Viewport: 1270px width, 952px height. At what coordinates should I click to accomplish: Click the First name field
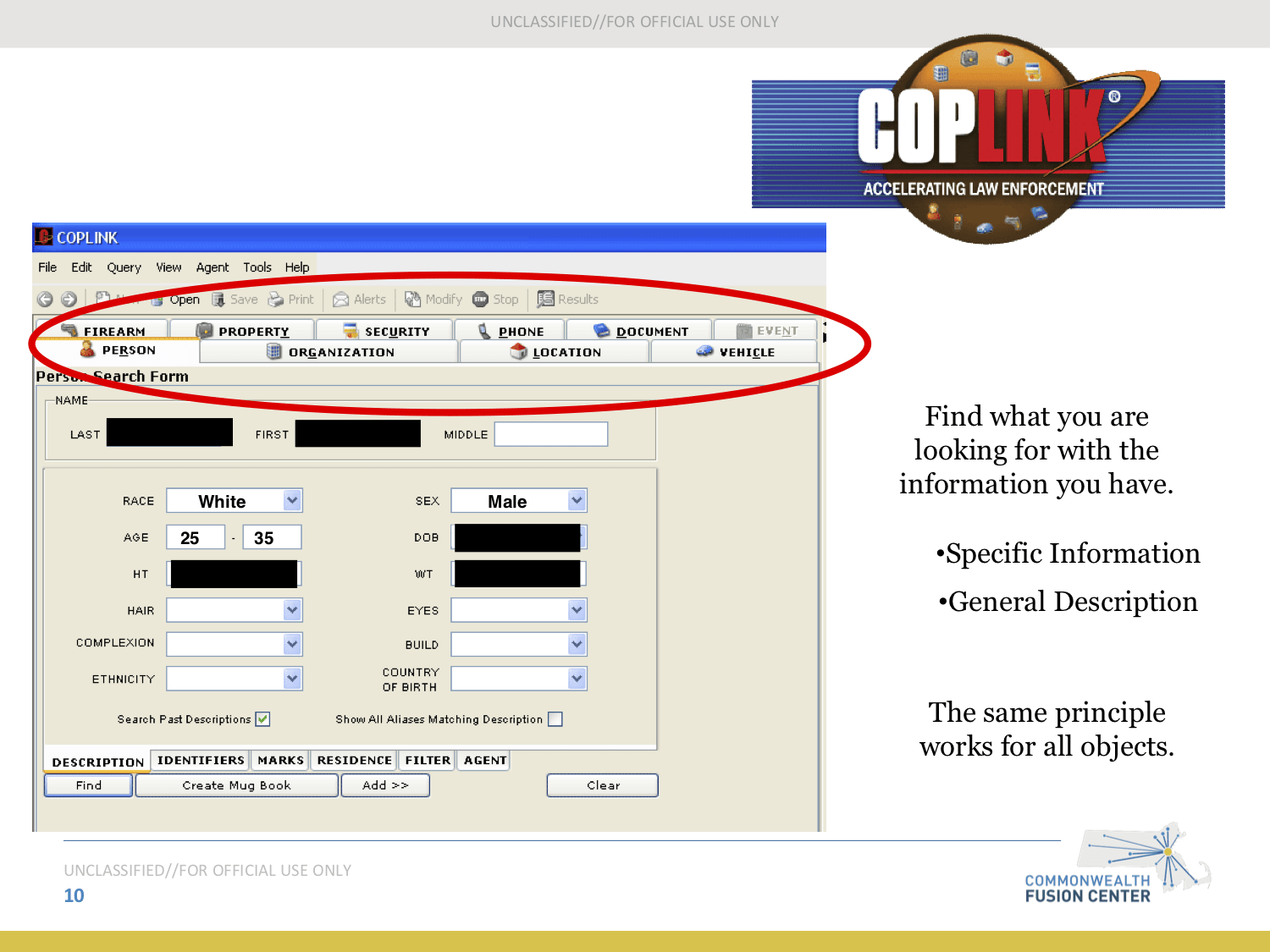click(x=358, y=432)
